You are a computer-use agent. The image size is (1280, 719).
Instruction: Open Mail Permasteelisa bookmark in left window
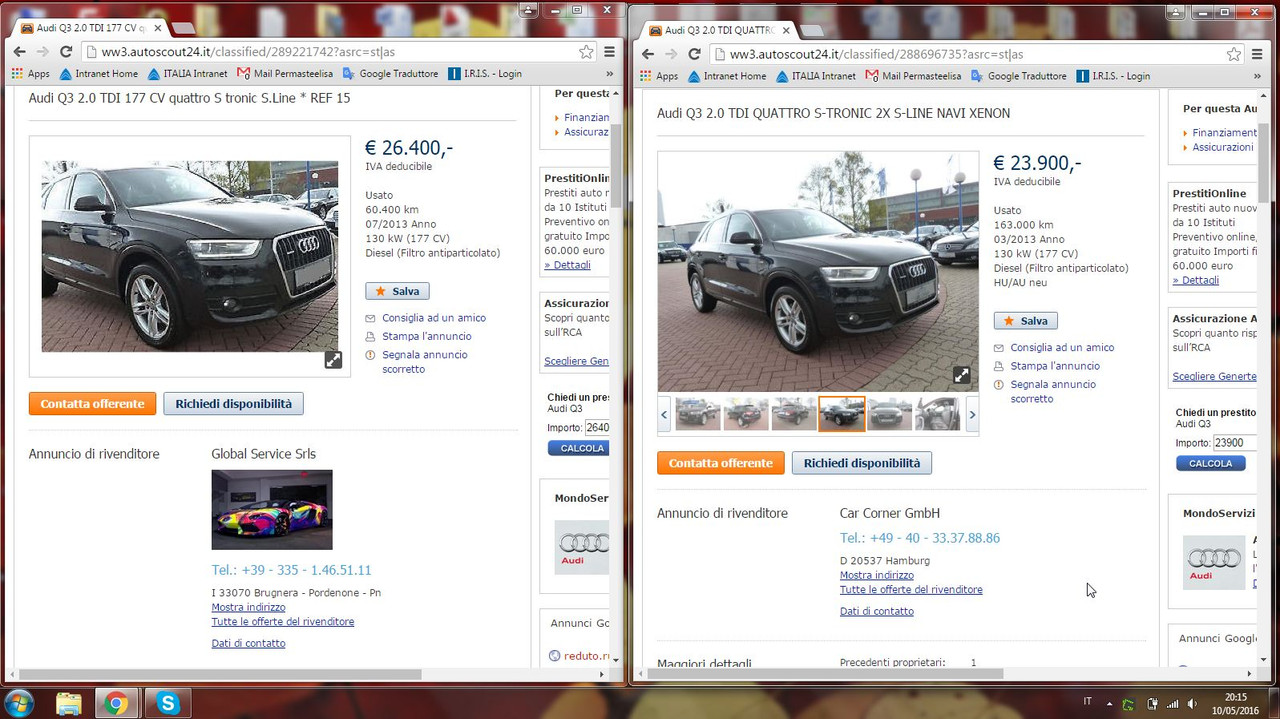click(283, 74)
